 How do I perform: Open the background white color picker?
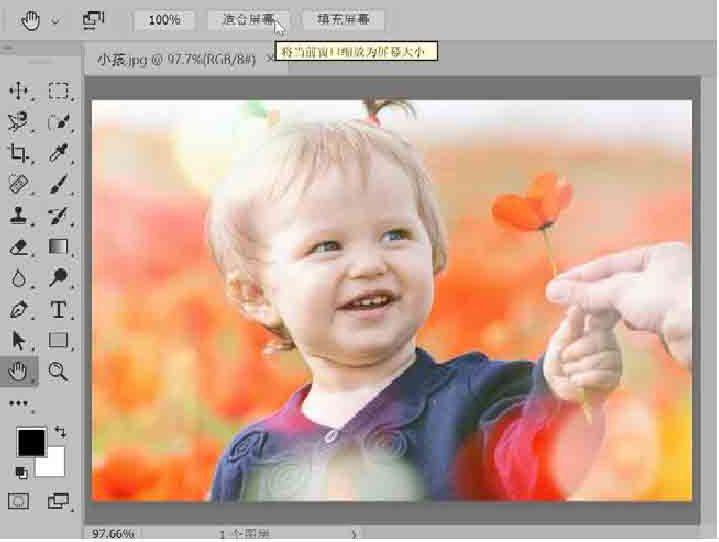tap(55, 466)
